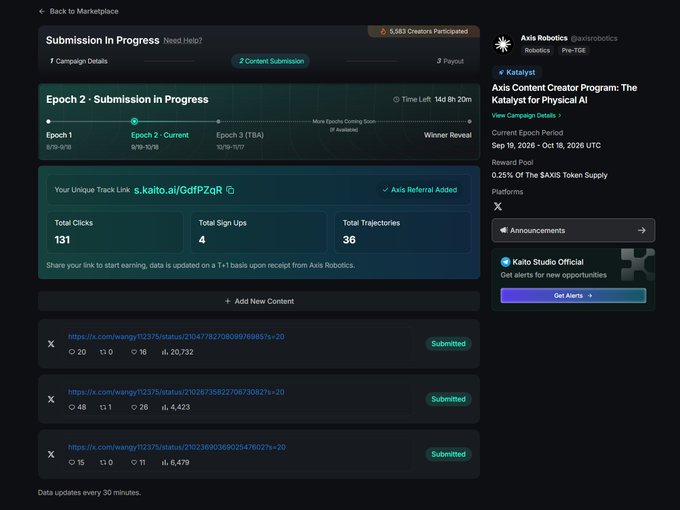Click the Axis Robotics logo avatar

pyautogui.click(x=503, y=44)
